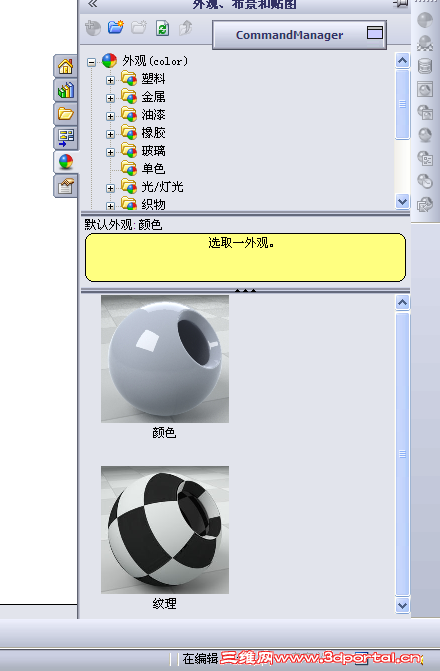Open SolidWorks Resources home tab
The image size is (440, 671).
(x=65, y=66)
